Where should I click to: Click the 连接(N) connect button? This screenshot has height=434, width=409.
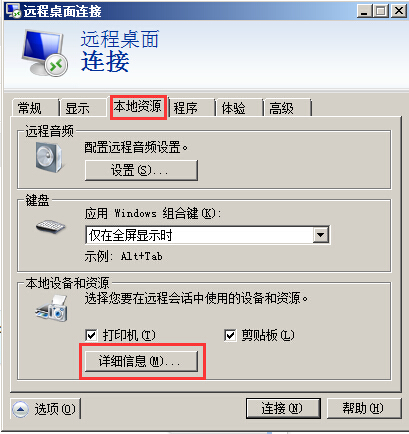point(283,408)
